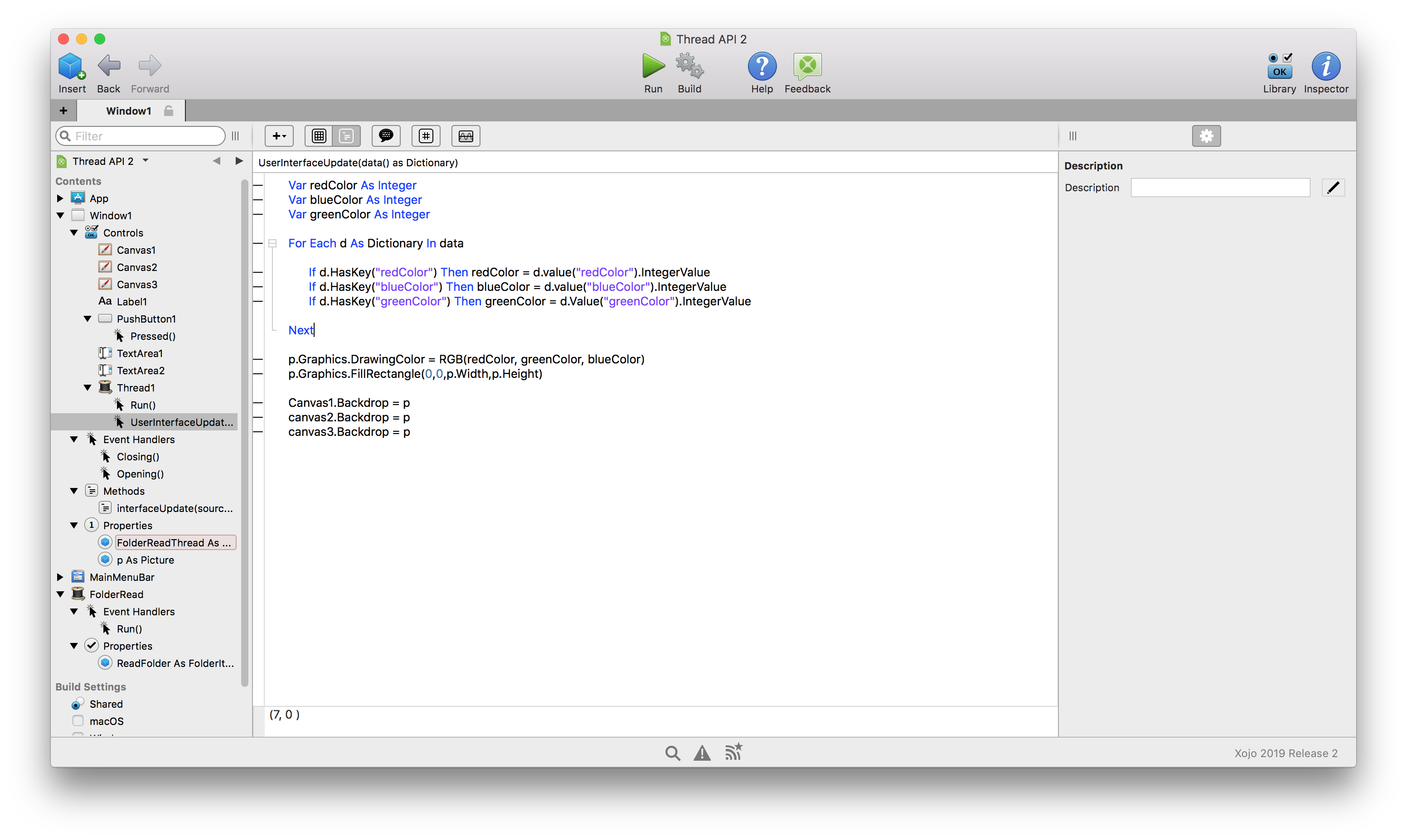This screenshot has height=840, width=1407.
Task: Select Shared build settings
Action: [106, 704]
